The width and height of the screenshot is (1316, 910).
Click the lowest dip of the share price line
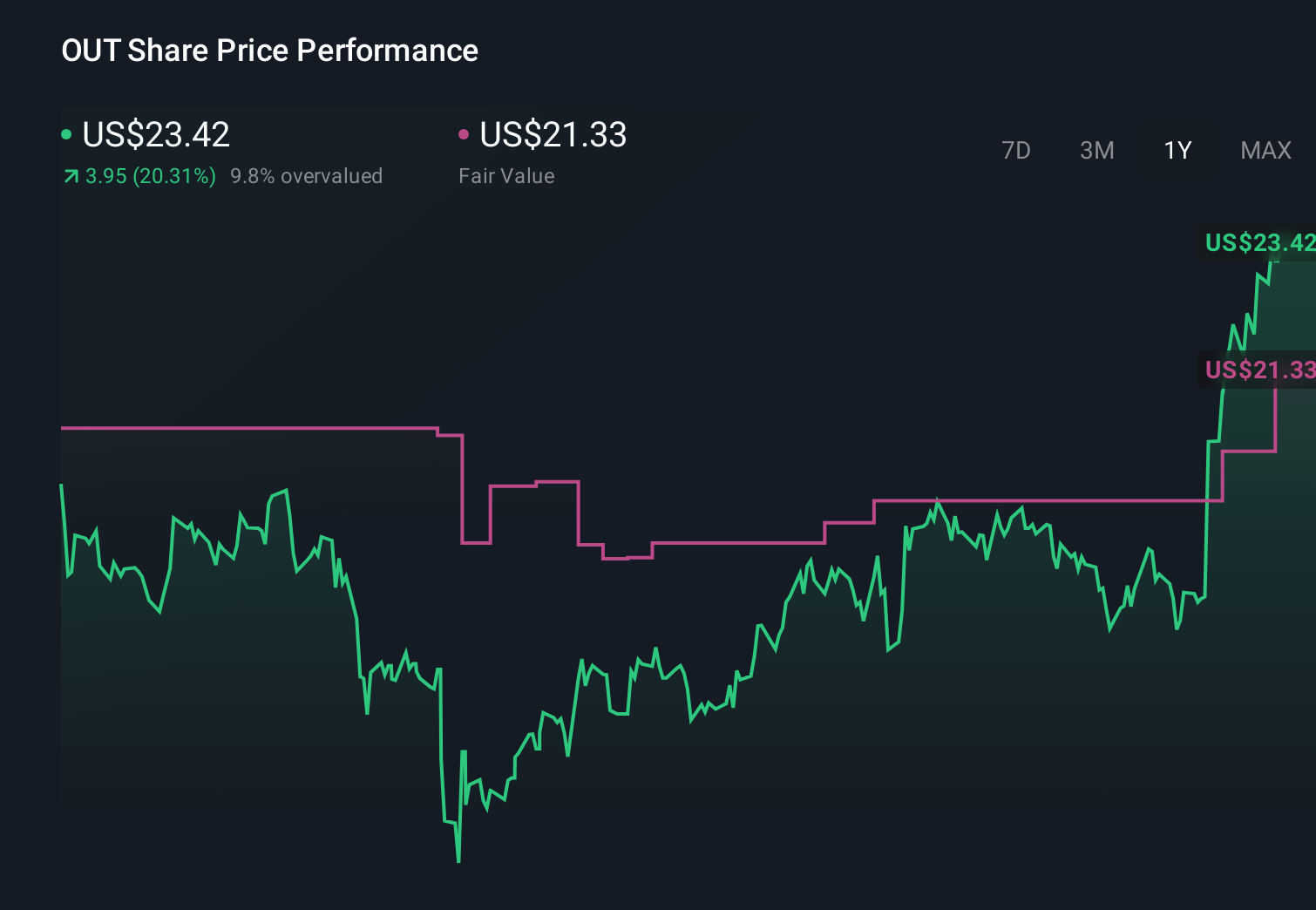(x=458, y=861)
